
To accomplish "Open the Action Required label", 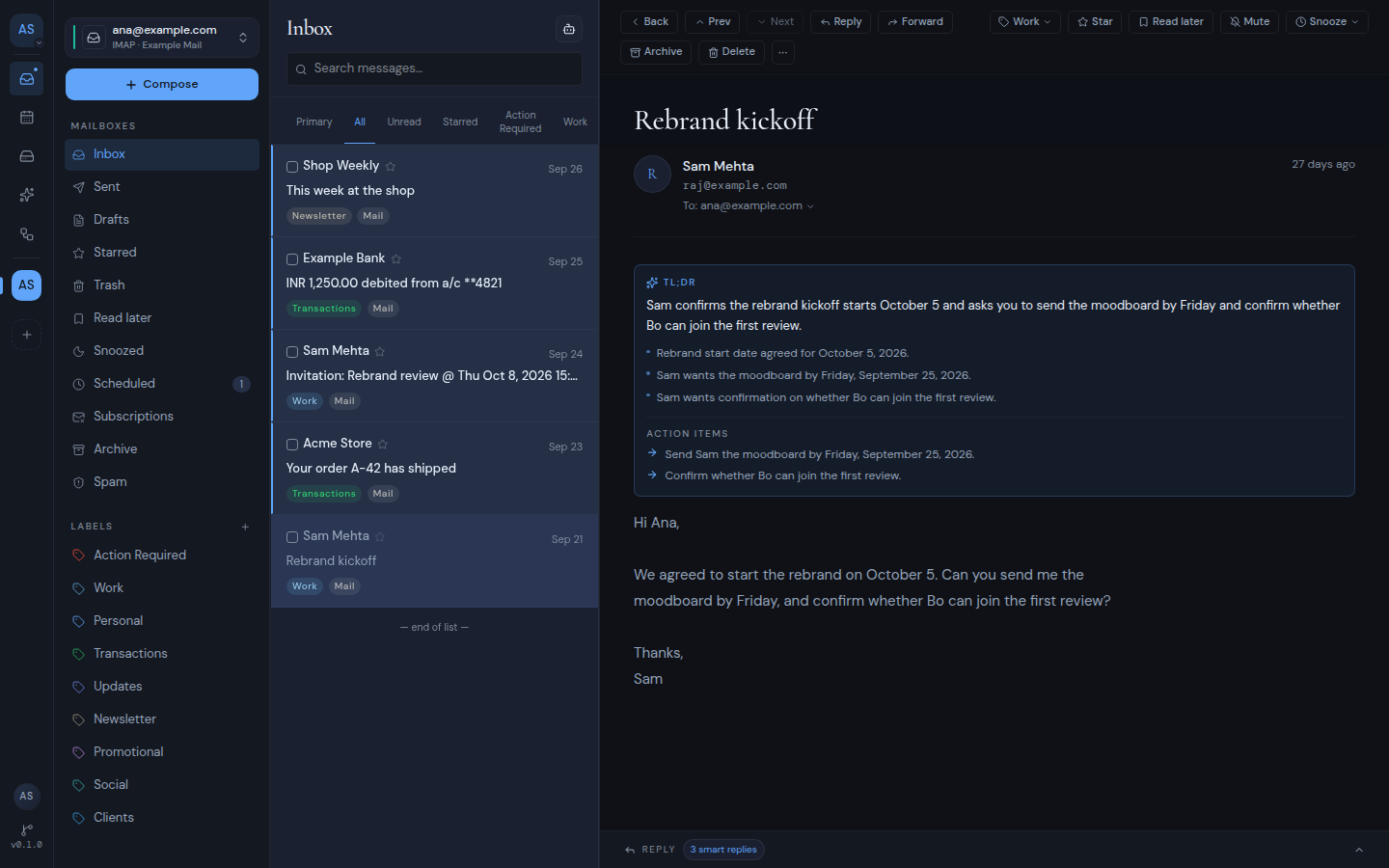I will coord(162,556).
